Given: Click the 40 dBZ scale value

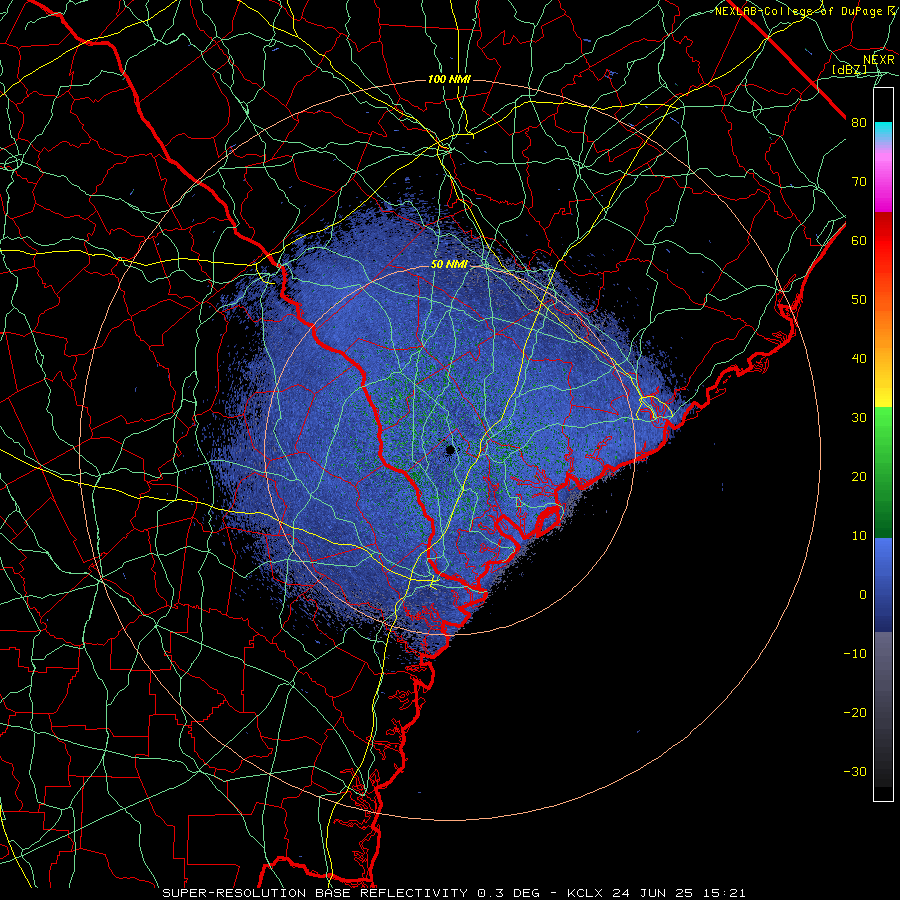Looking at the screenshot, I should (x=859, y=359).
